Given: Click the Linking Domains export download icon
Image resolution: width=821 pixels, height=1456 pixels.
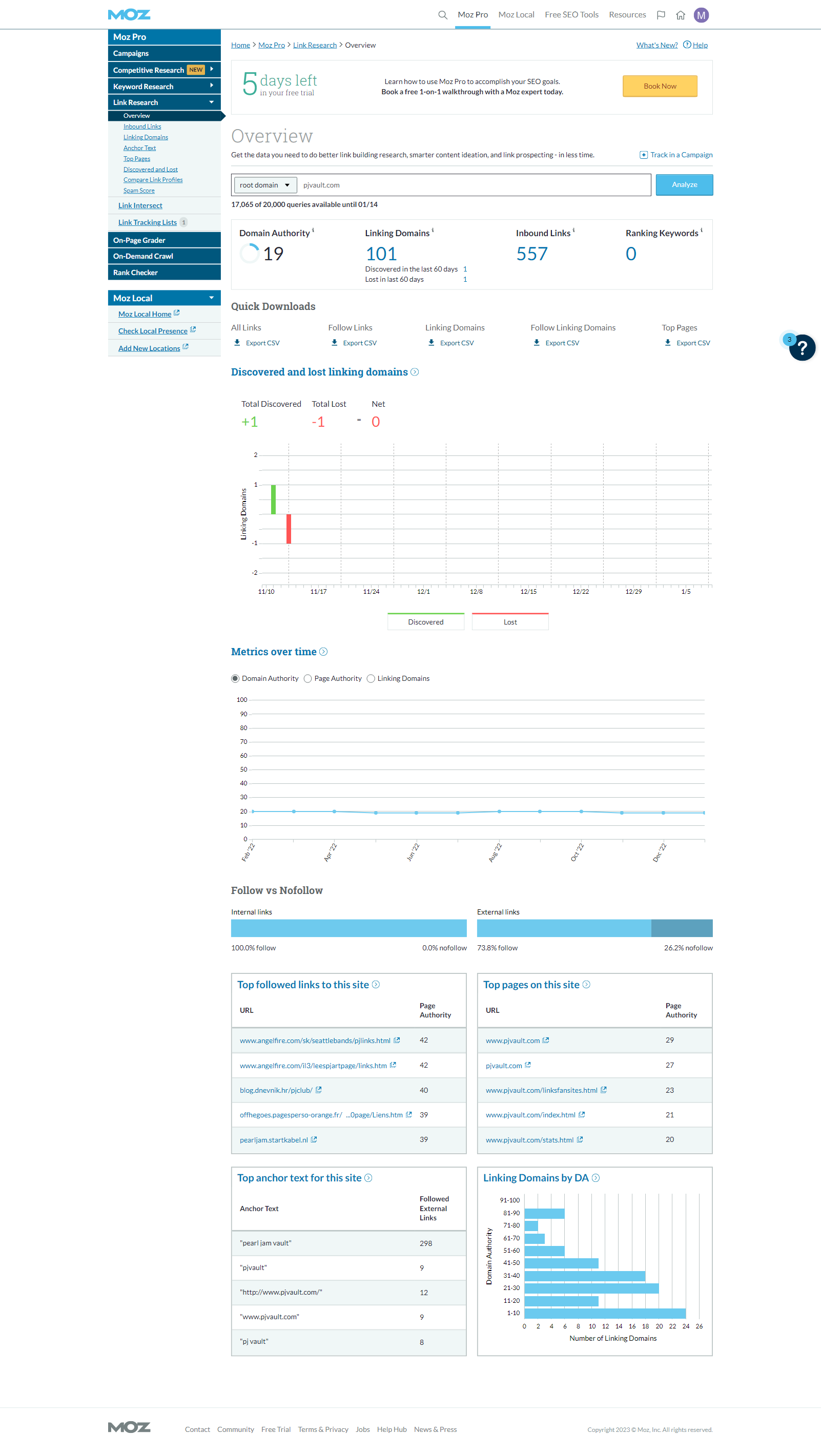Looking at the screenshot, I should point(432,343).
